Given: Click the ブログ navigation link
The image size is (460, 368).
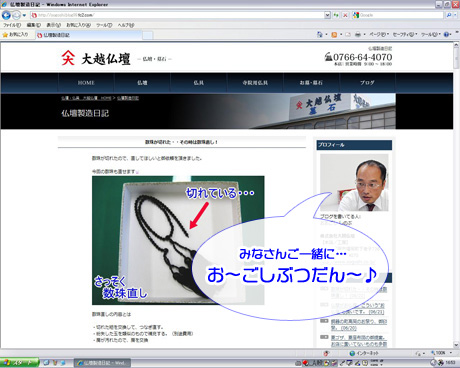Looking at the screenshot, I should (367, 83).
